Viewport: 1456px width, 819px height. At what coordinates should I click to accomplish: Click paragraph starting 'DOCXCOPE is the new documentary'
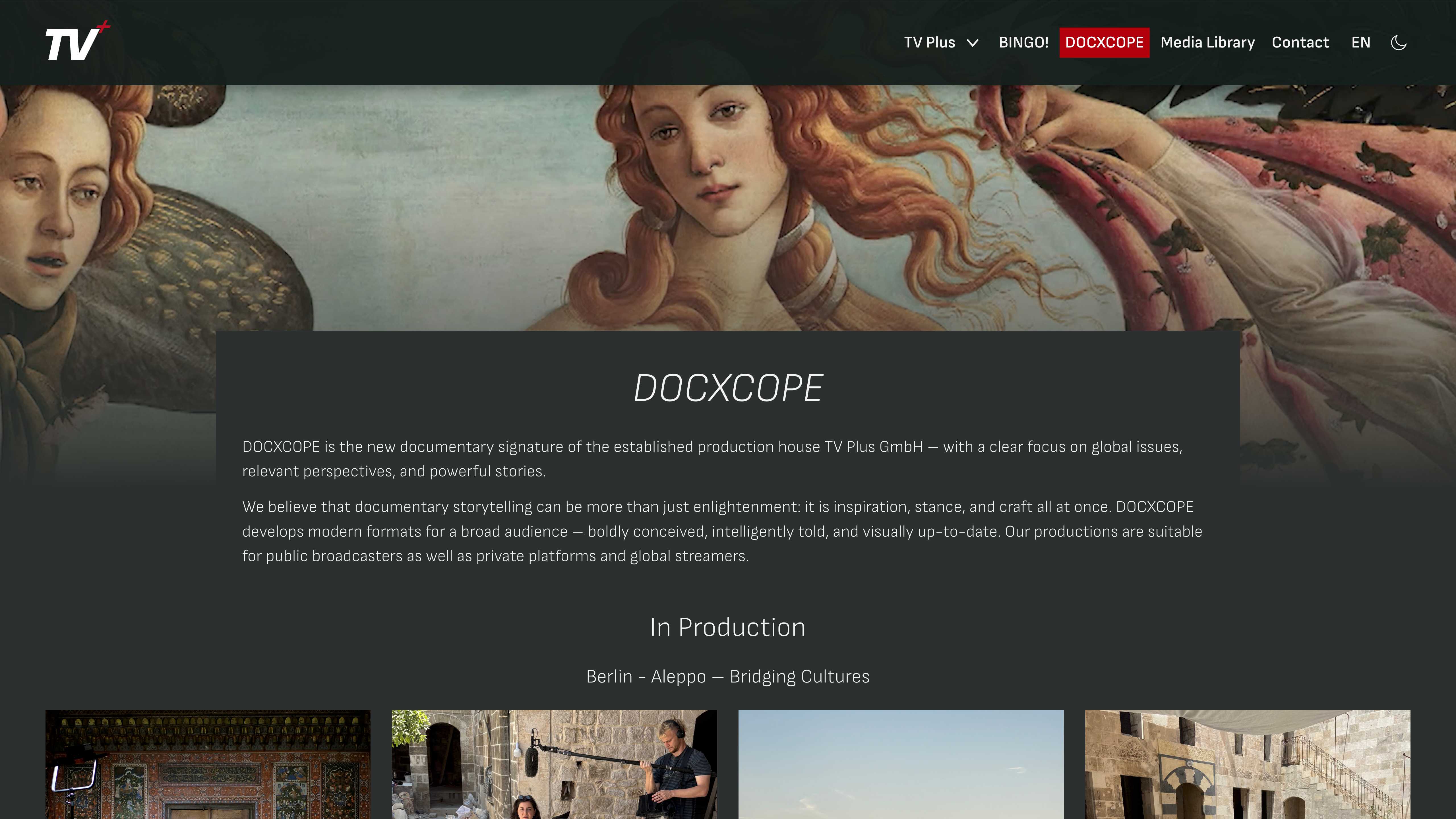coord(712,459)
